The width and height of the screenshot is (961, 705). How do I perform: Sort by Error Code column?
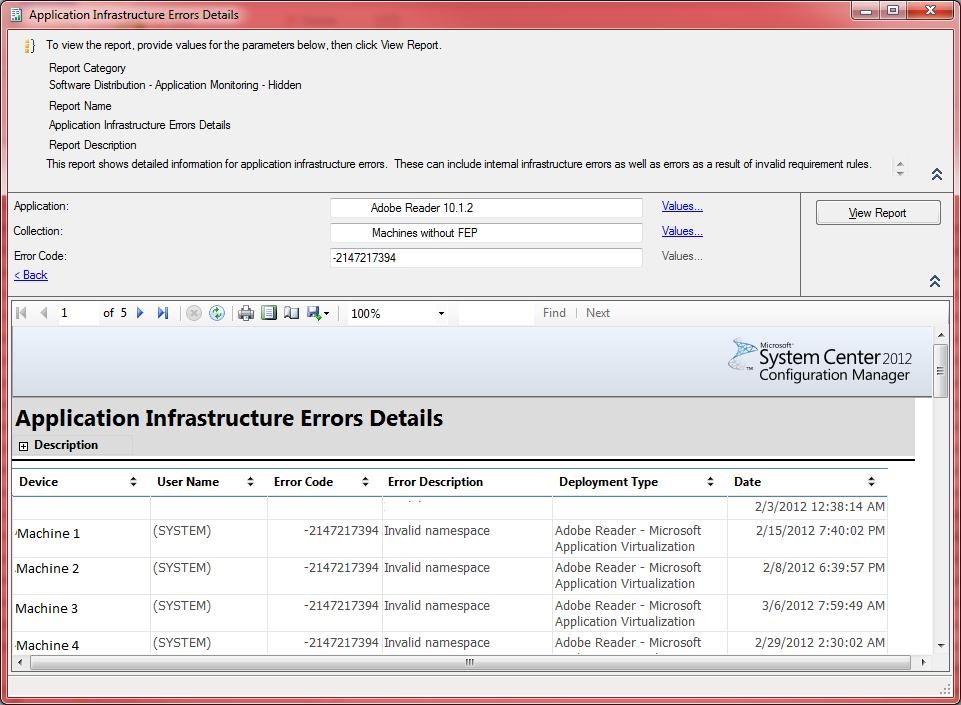pyautogui.click(x=365, y=482)
